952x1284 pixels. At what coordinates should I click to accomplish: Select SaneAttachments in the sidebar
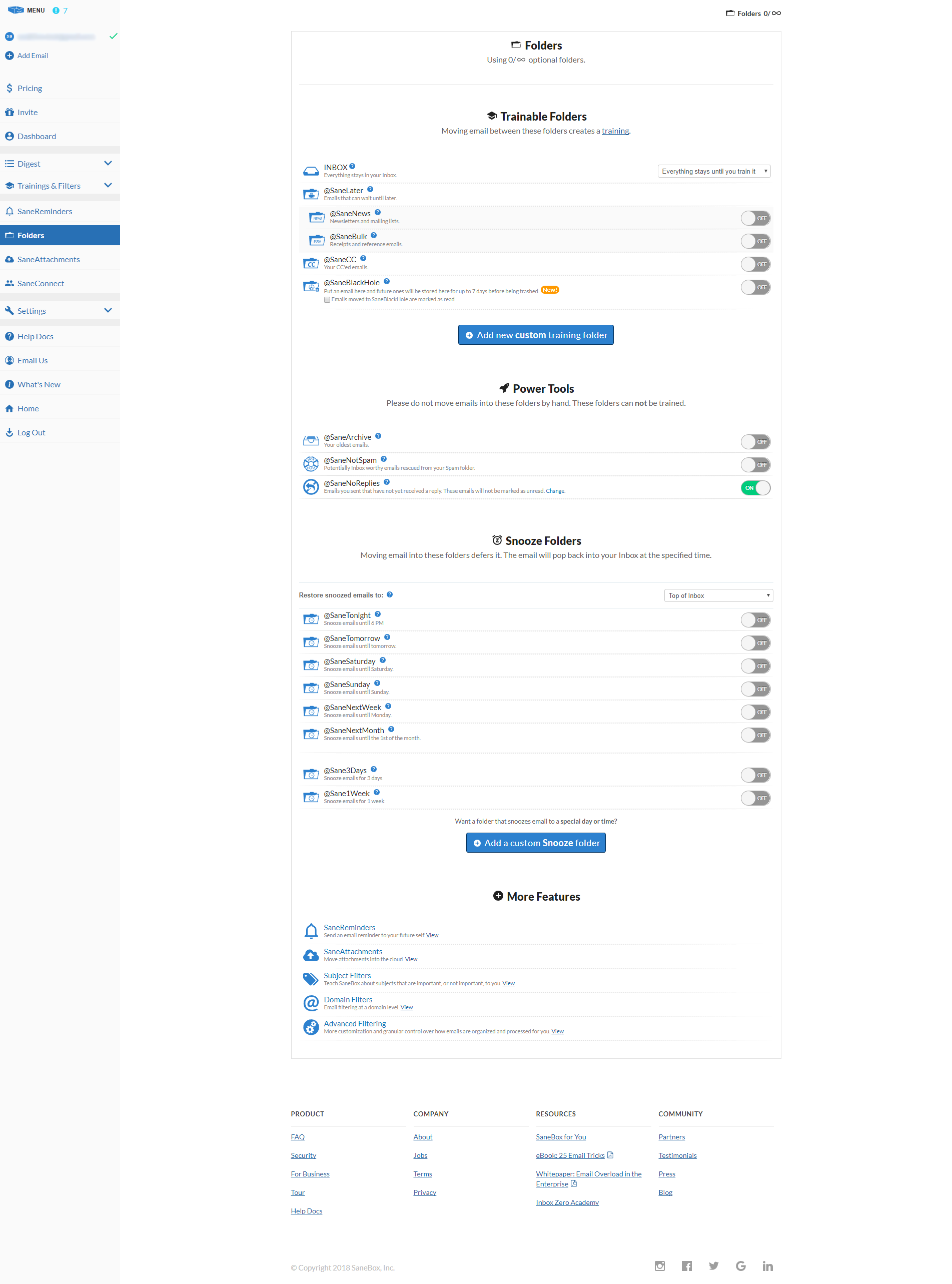click(x=49, y=259)
